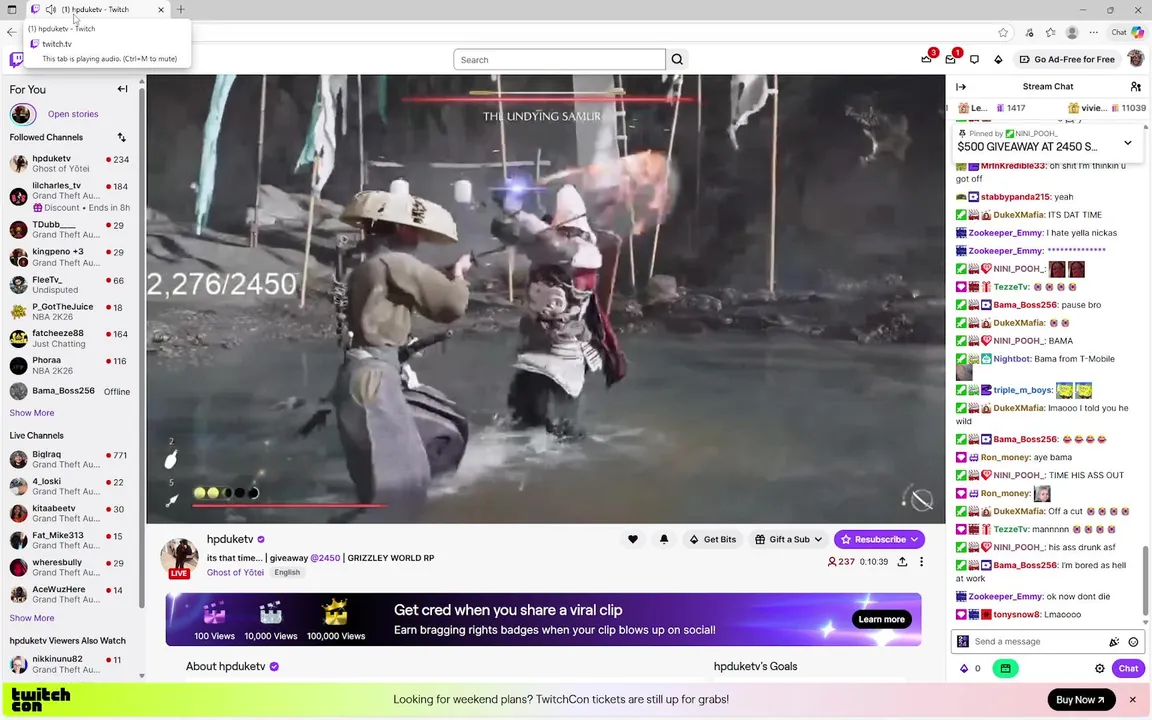
Task: Open Prime loot crown icon
Action: (926, 59)
